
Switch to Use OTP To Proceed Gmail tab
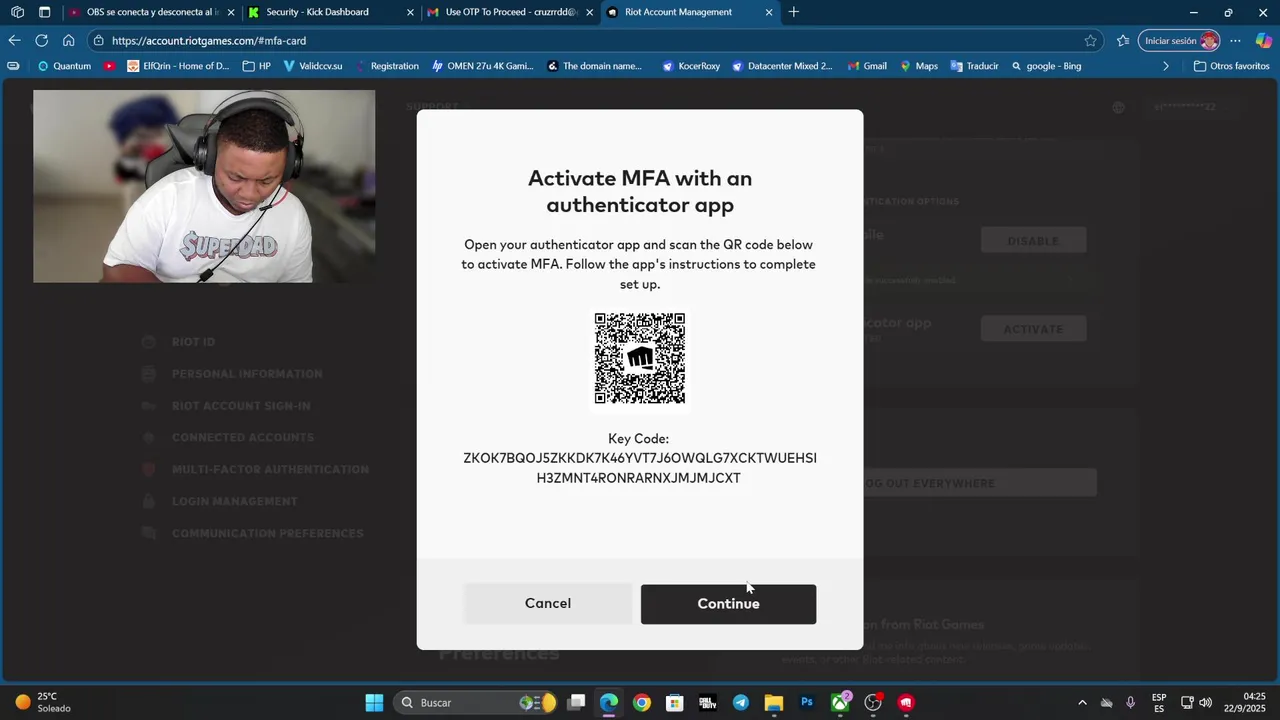[x=508, y=12]
